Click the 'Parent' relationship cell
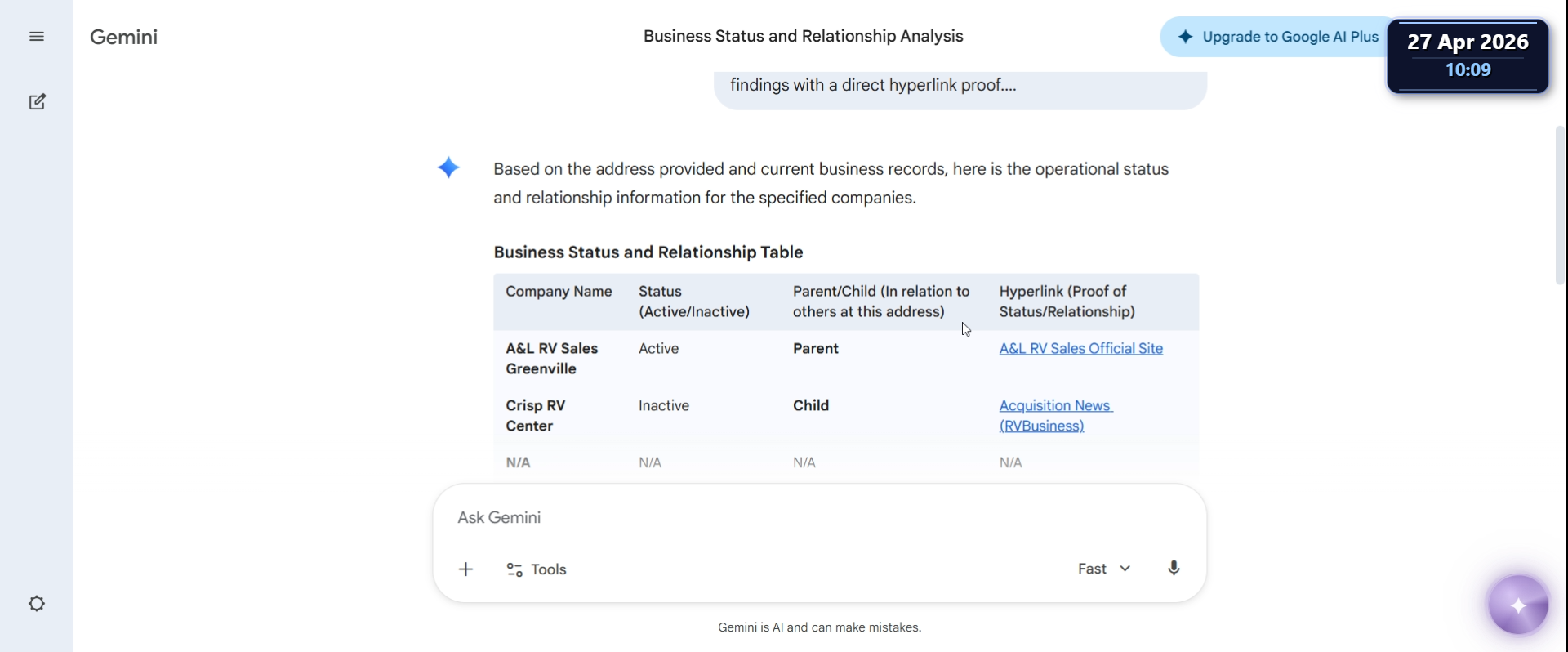 (x=816, y=349)
